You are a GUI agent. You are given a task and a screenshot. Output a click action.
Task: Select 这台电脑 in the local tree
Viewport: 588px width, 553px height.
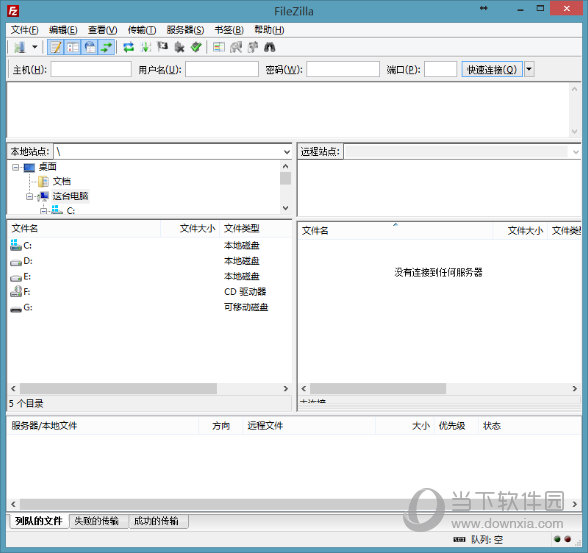tap(70, 196)
